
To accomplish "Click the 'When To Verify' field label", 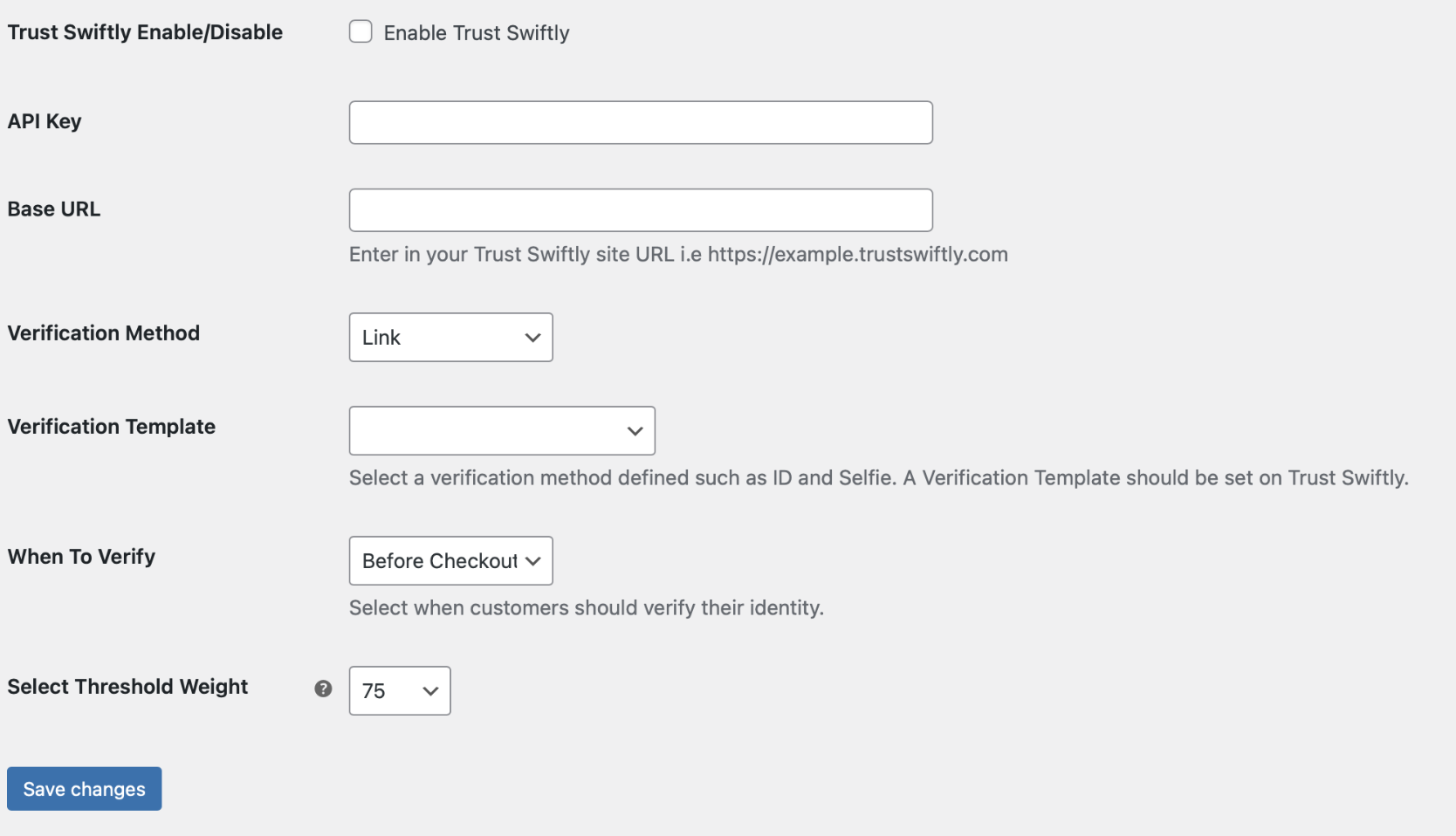I will coord(81,557).
